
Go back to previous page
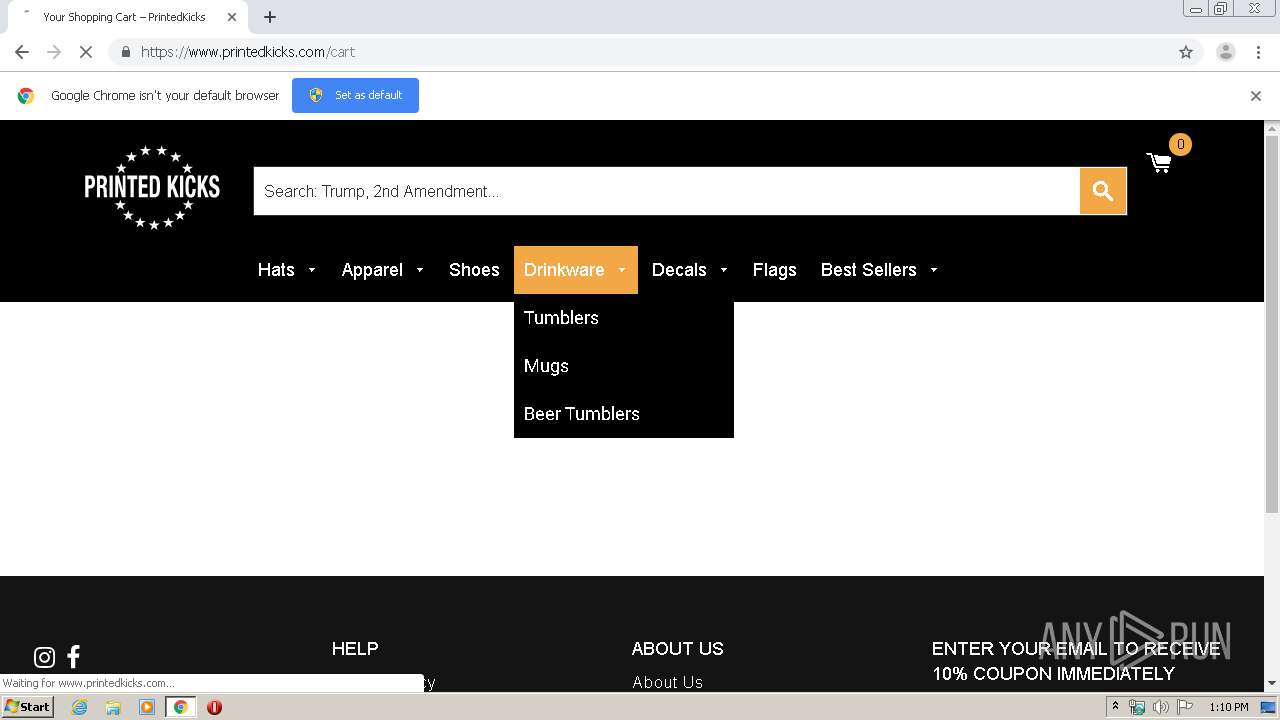[x=22, y=52]
